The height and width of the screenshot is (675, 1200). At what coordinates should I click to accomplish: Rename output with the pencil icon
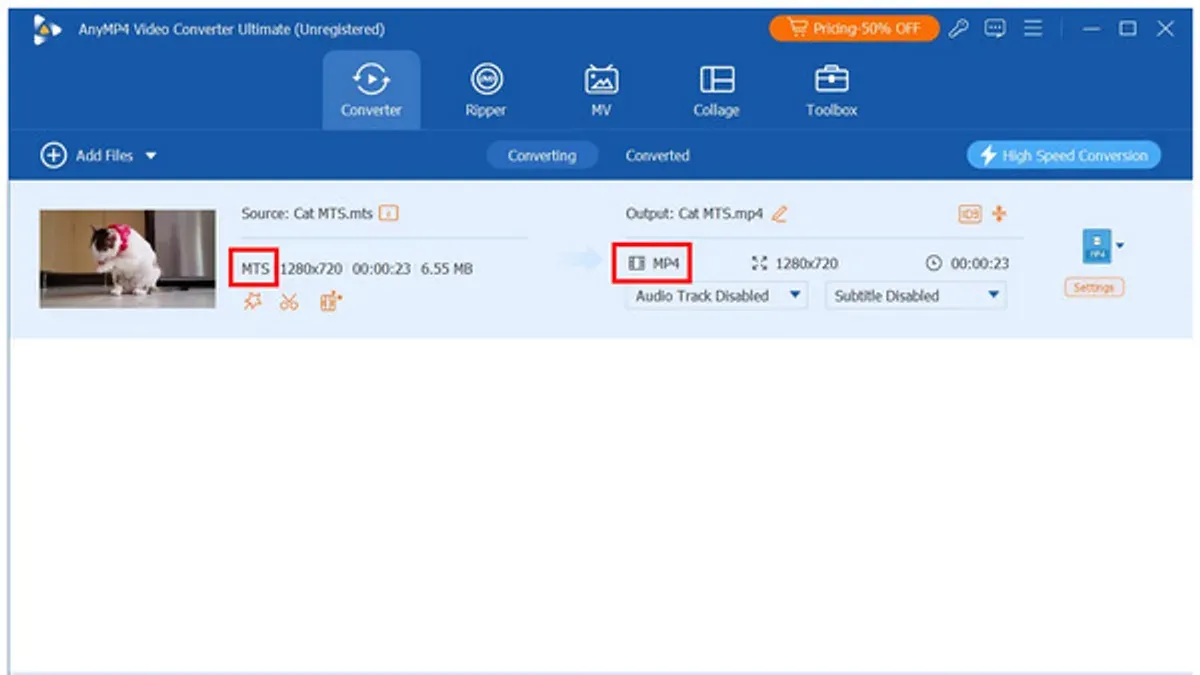pyautogui.click(x=780, y=213)
